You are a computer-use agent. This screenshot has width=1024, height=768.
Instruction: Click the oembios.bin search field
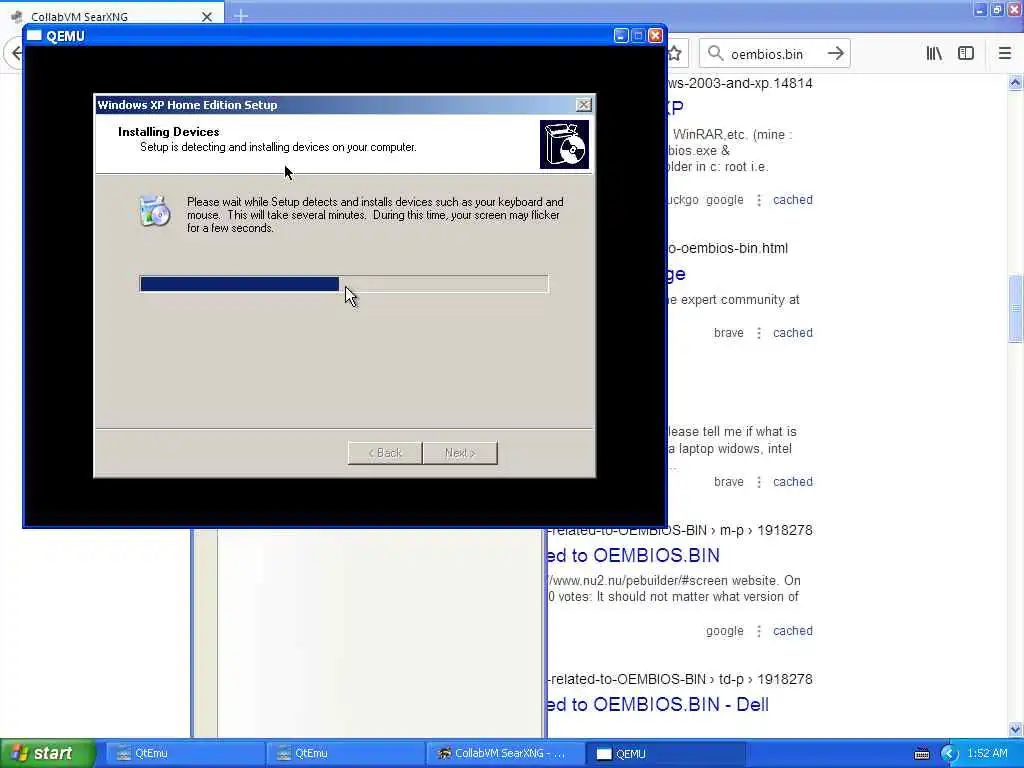[774, 54]
